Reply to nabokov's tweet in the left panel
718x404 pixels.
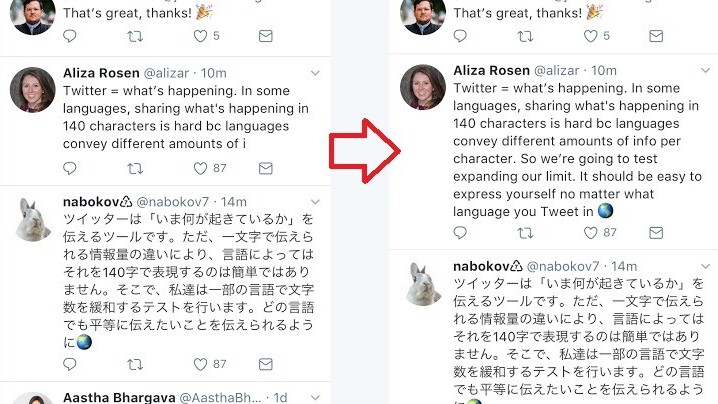coord(69,364)
